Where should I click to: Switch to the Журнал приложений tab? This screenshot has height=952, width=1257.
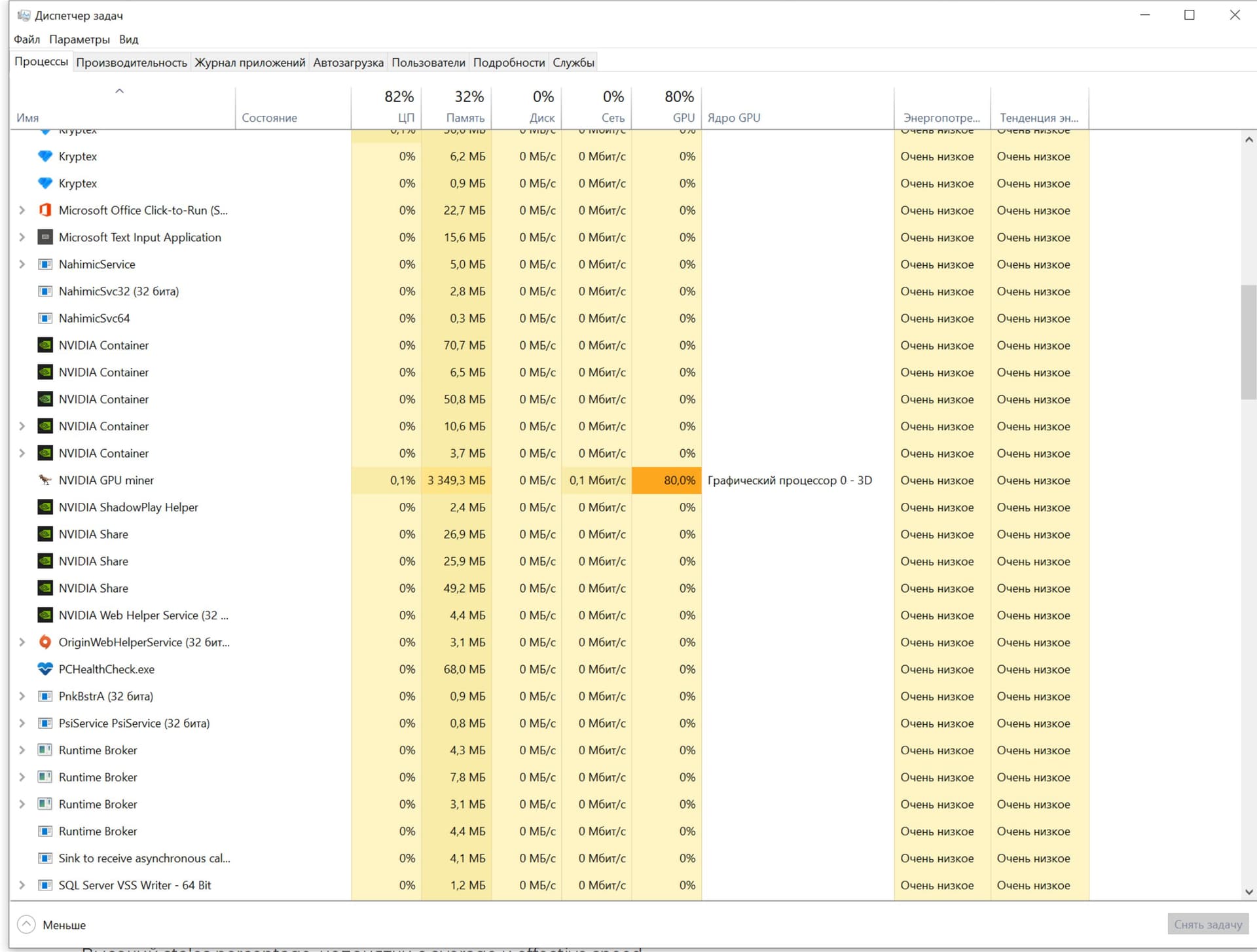[250, 62]
